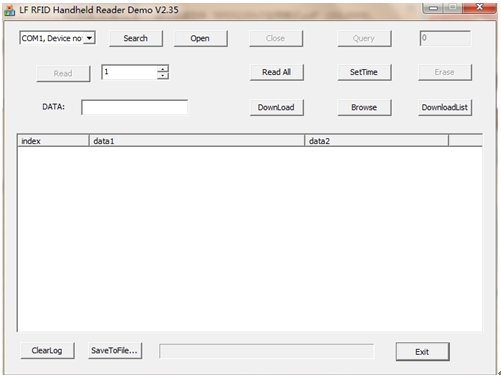The height and width of the screenshot is (375, 501).
Task: Click the app icon in title bar
Action: coord(9,10)
